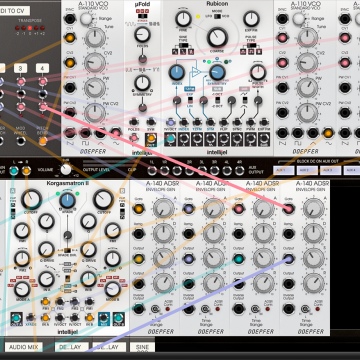Click third A-140 ADSR teal Output jack

[238, 259]
